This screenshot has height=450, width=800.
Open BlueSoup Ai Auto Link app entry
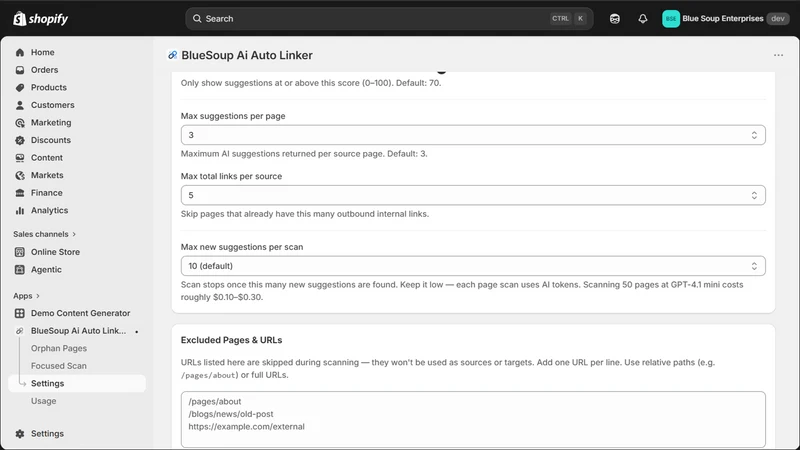pos(77,331)
